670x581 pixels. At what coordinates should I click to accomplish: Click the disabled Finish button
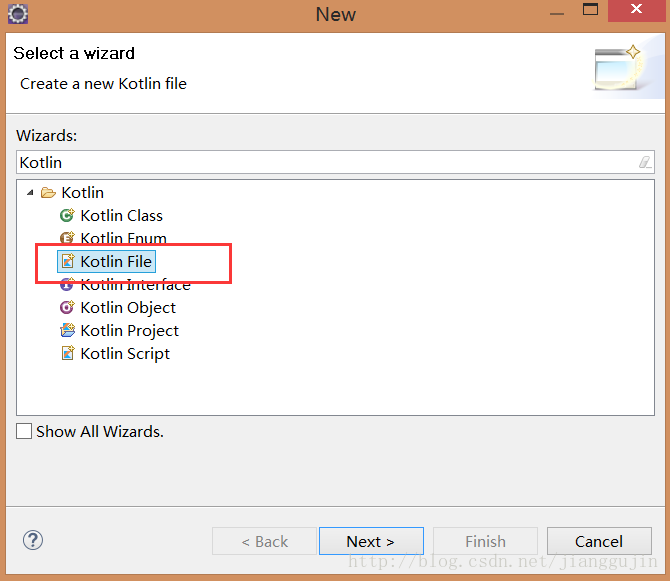click(x=485, y=541)
